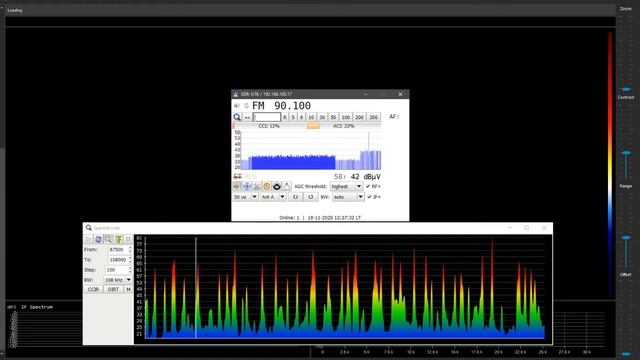Click the signal level graph in XDR-GTK
640x360 pixels.
click(x=307, y=150)
